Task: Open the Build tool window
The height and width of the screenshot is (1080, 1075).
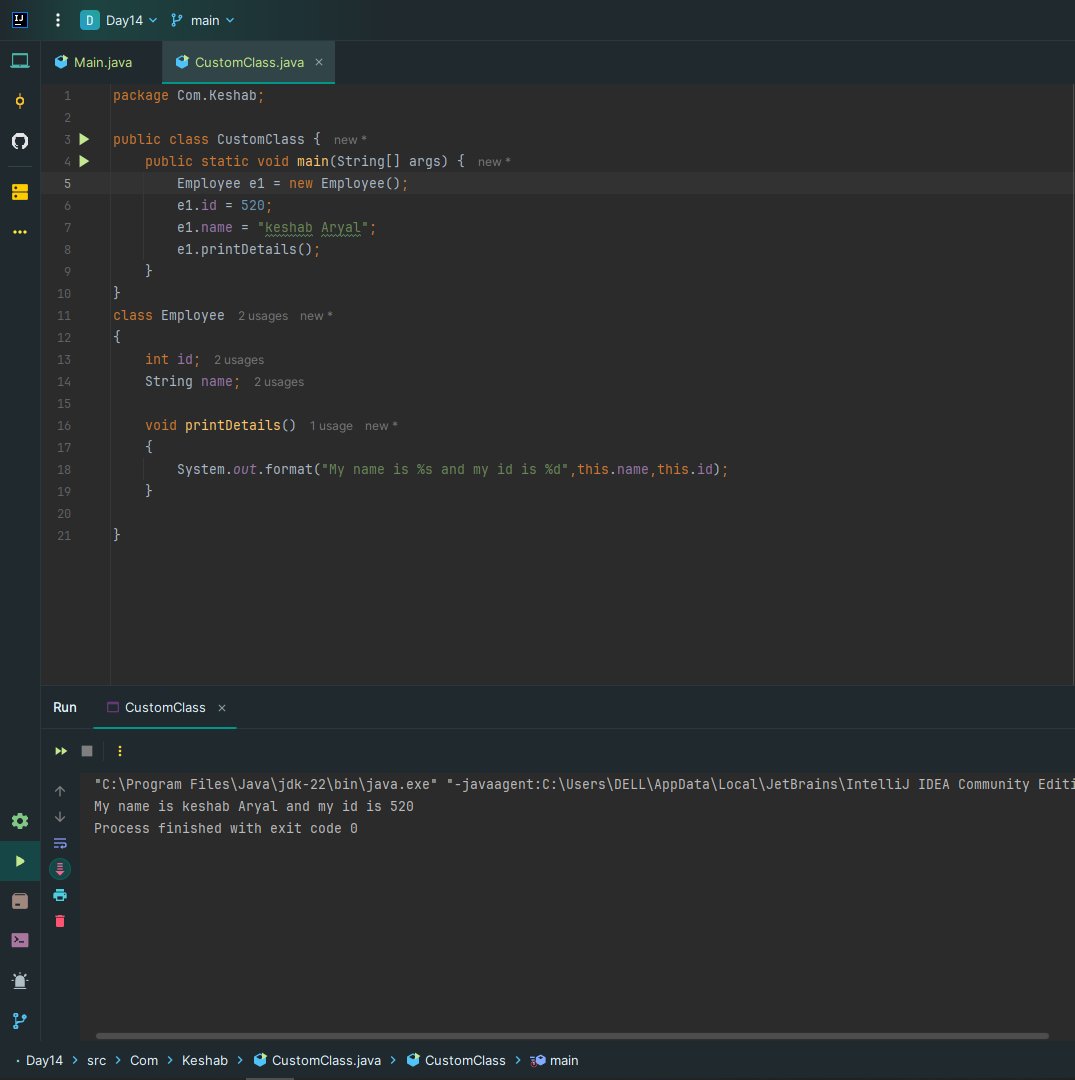Action: pos(20,901)
